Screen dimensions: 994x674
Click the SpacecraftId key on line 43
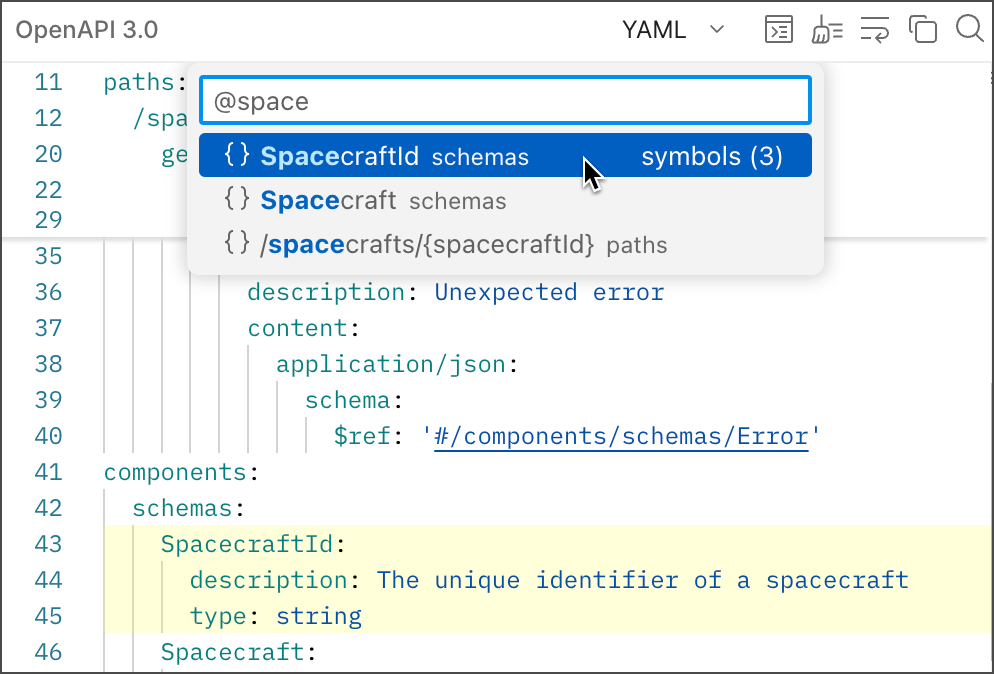point(248,544)
